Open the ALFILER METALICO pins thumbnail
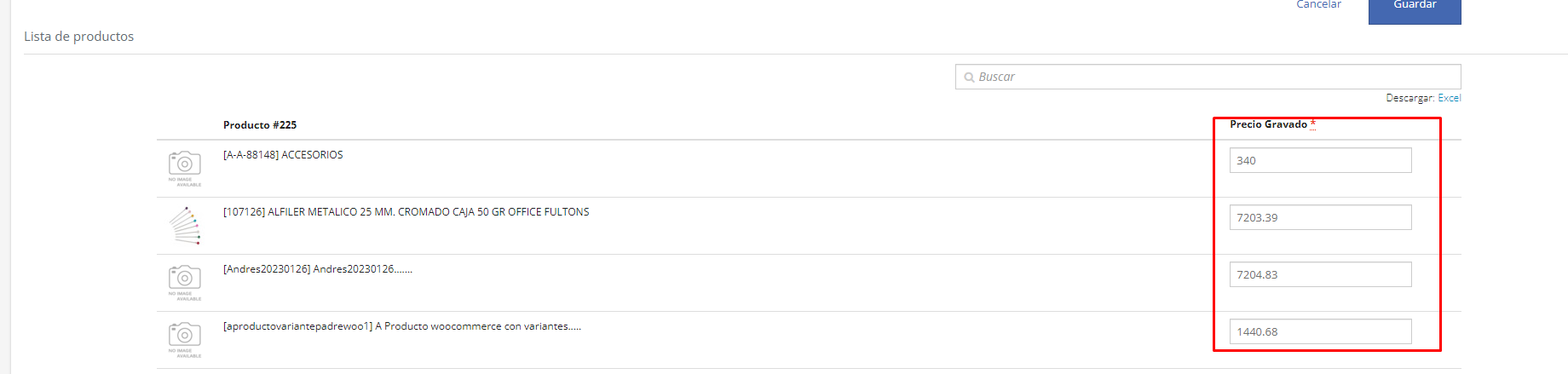Viewport: 1568px width, 374px height. coord(185,226)
